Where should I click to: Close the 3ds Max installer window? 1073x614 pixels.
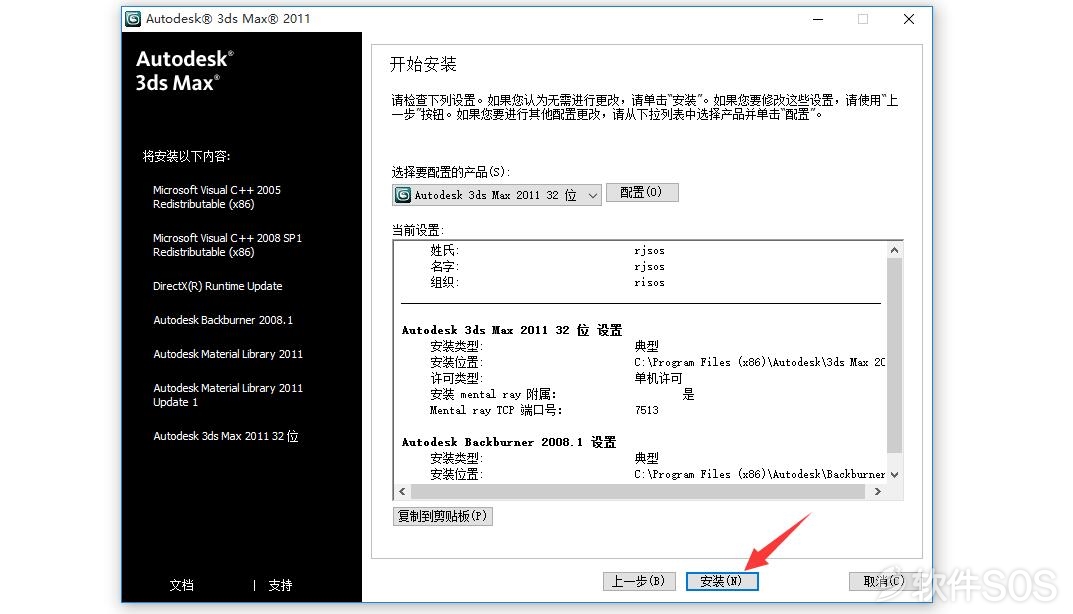[x=909, y=19]
